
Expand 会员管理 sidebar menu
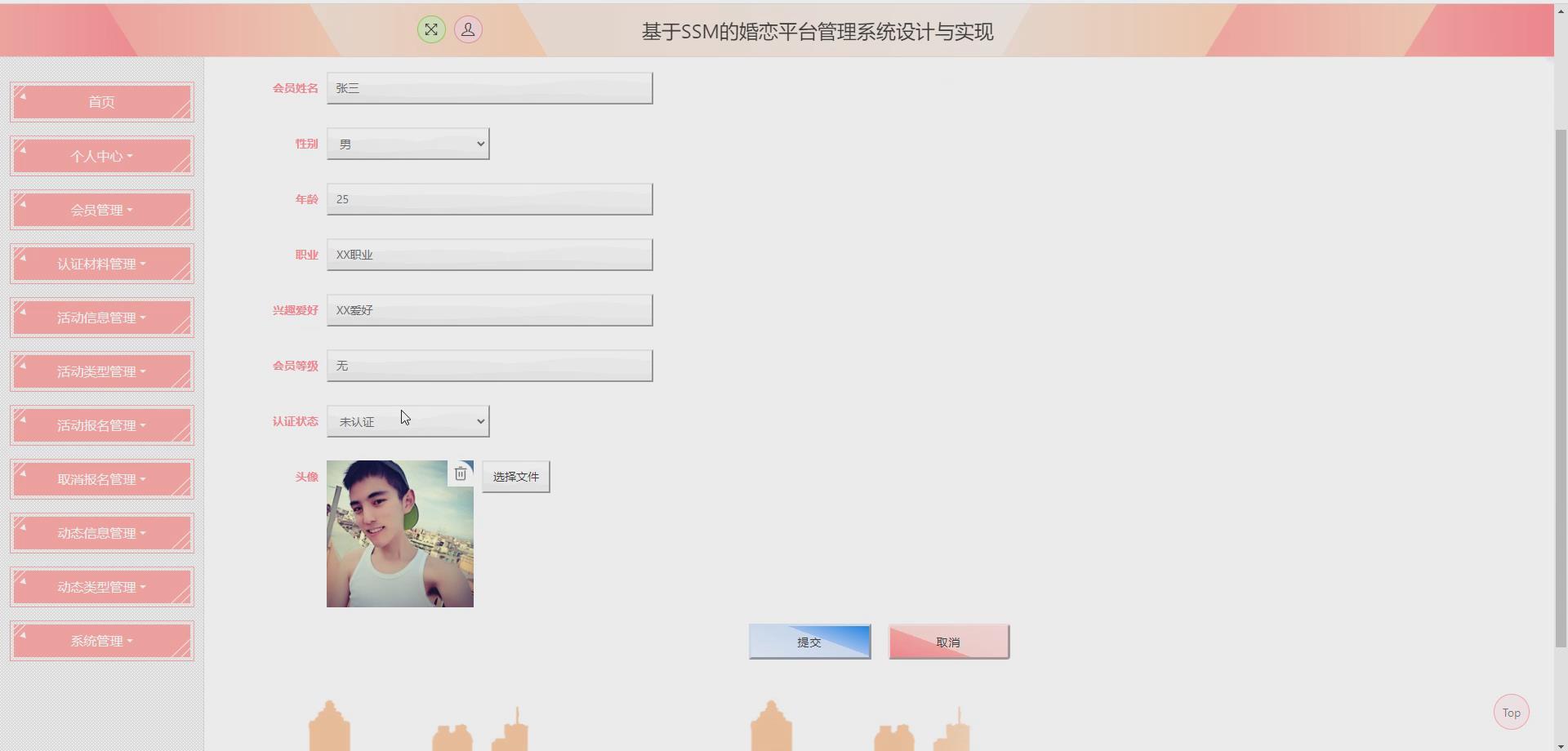tap(102, 210)
